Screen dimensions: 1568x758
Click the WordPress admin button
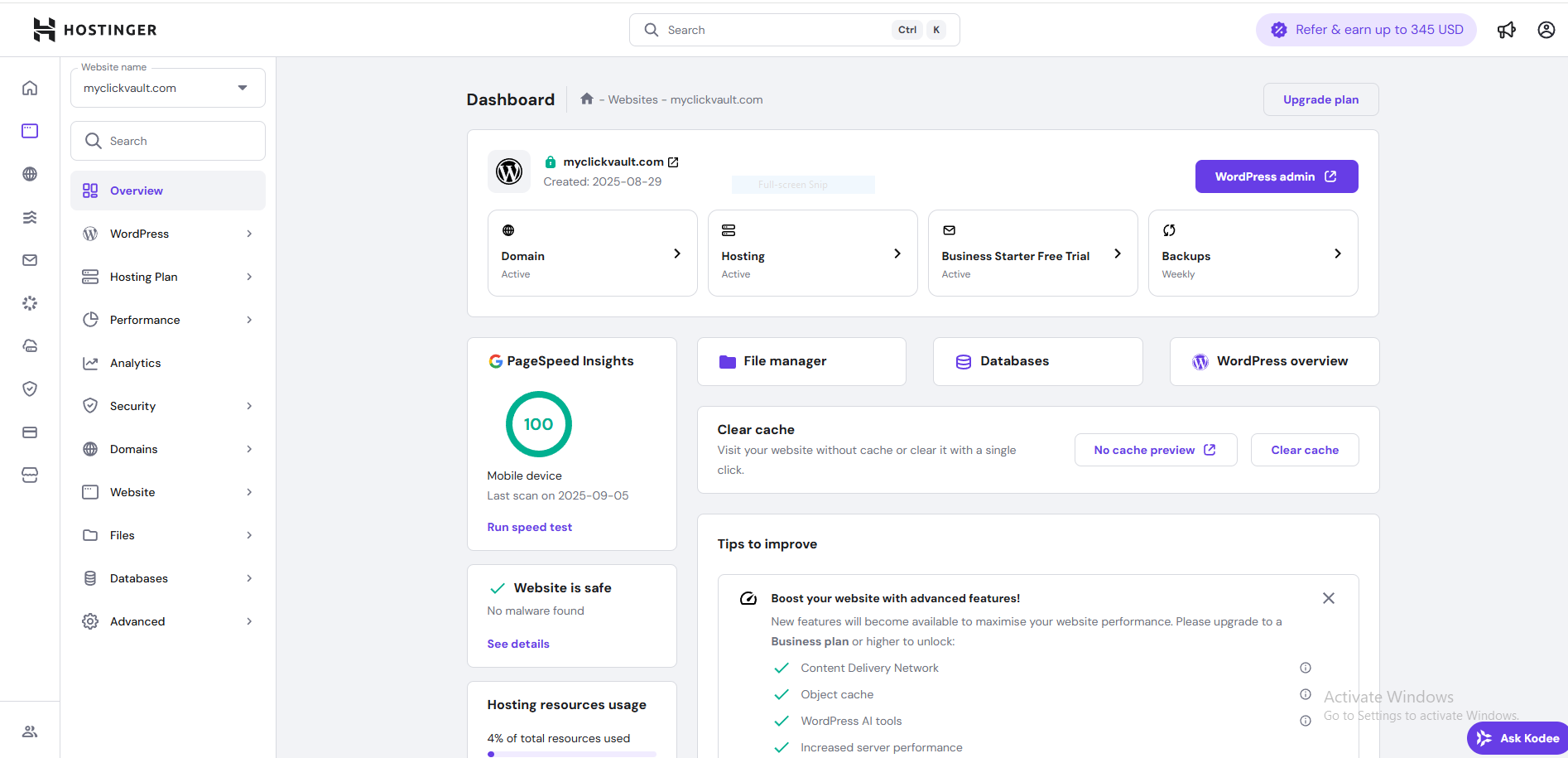point(1276,176)
